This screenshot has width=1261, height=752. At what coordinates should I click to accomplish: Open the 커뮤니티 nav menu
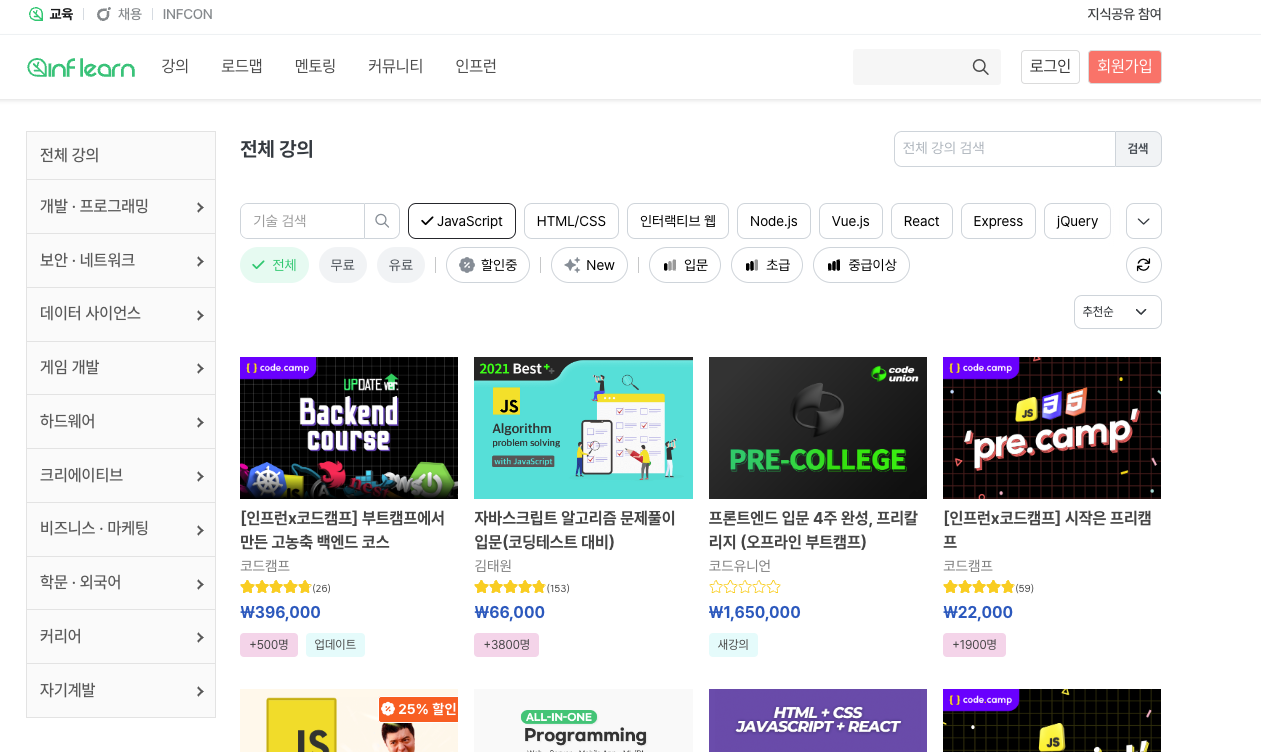click(x=395, y=66)
